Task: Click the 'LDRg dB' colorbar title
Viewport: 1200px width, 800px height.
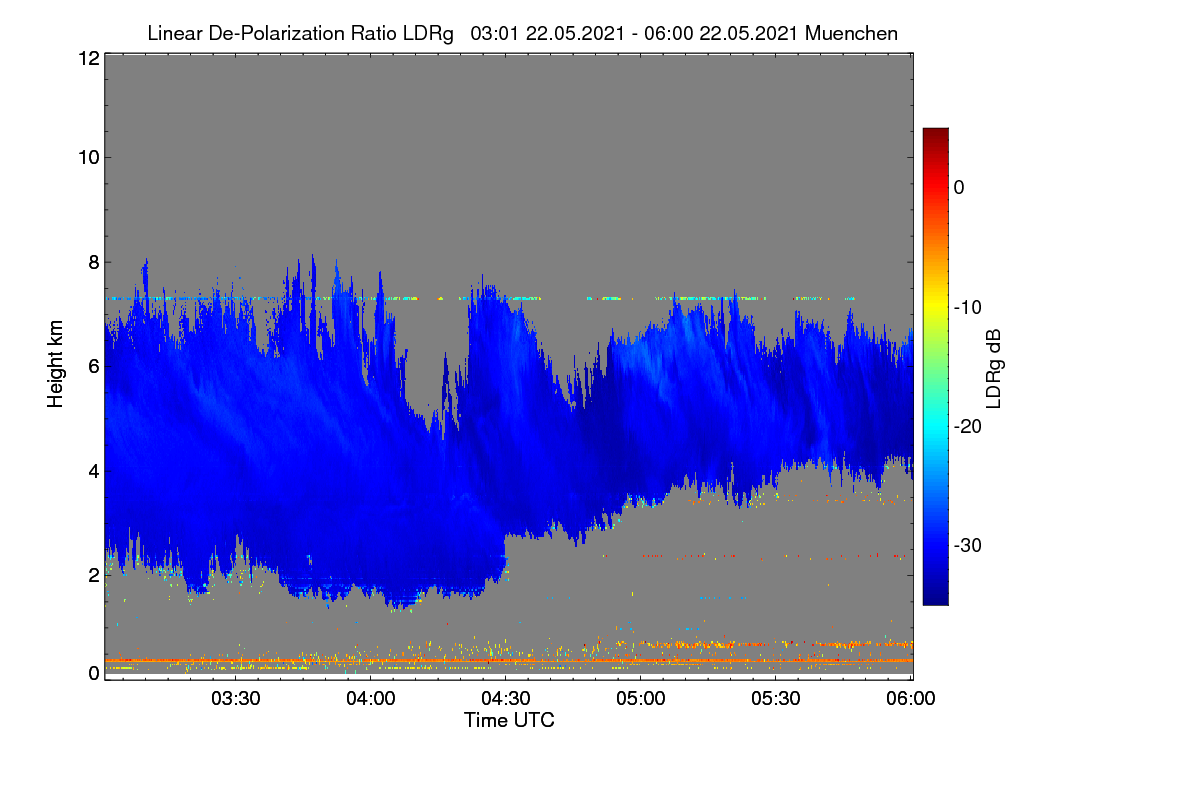Action: coord(994,367)
